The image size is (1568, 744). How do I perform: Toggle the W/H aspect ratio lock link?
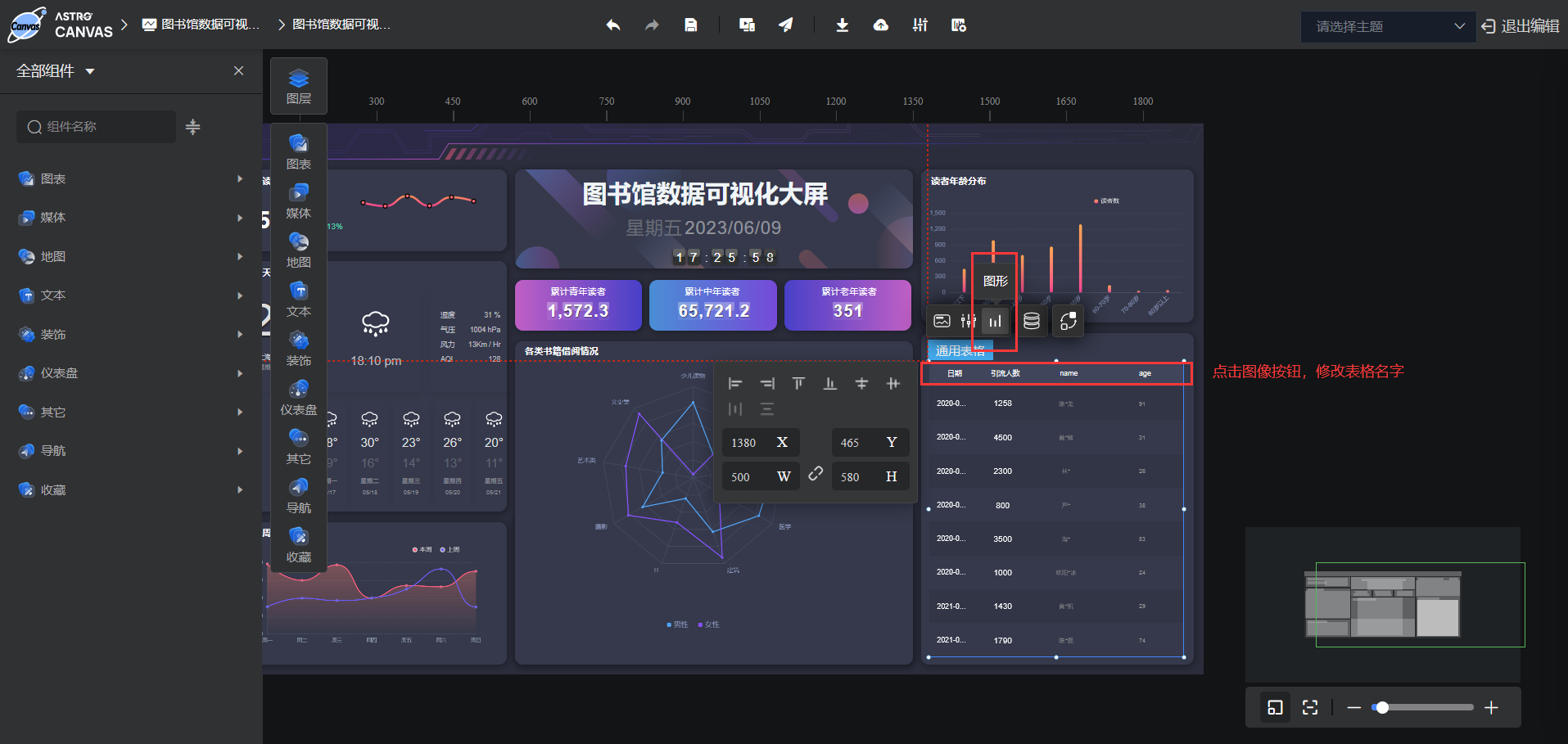click(x=816, y=474)
